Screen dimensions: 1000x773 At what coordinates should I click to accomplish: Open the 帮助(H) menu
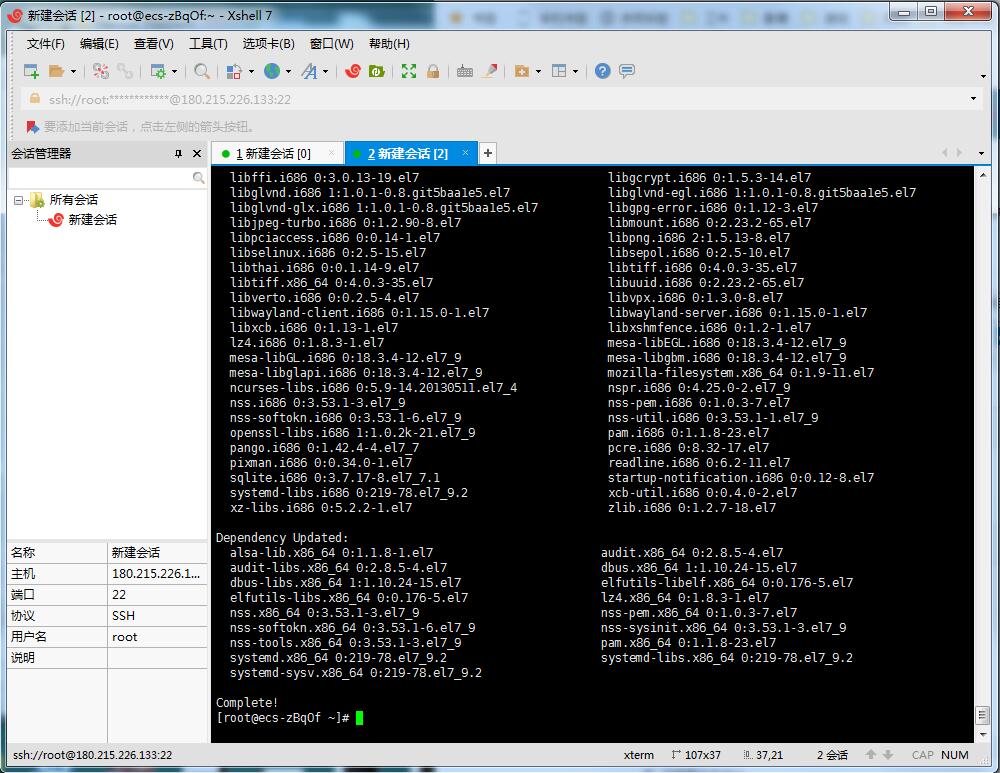[x=390, y=44]
